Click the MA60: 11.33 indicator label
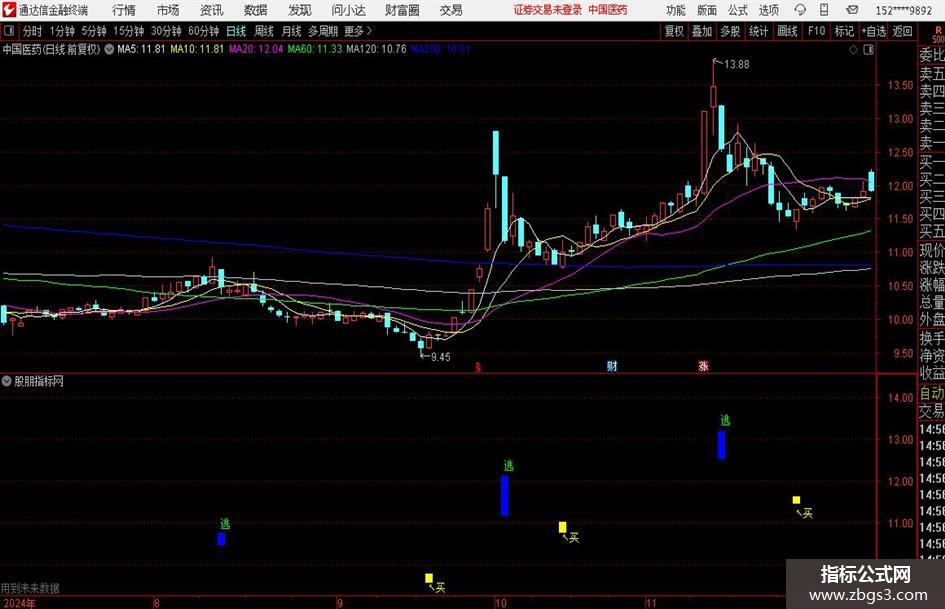Image resolution: width=945 pixels, height=609 pixels. [x=315, y=49]
